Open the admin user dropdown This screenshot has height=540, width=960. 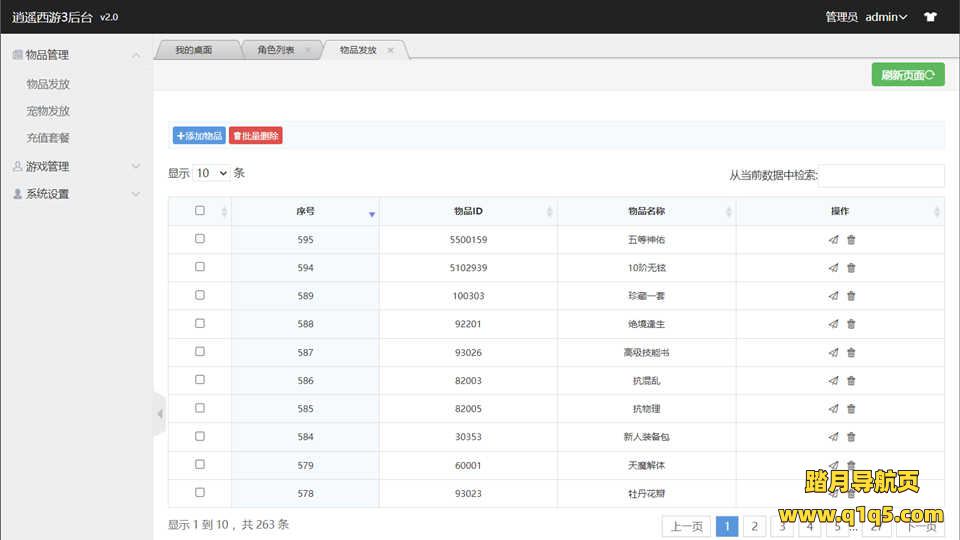886,17
